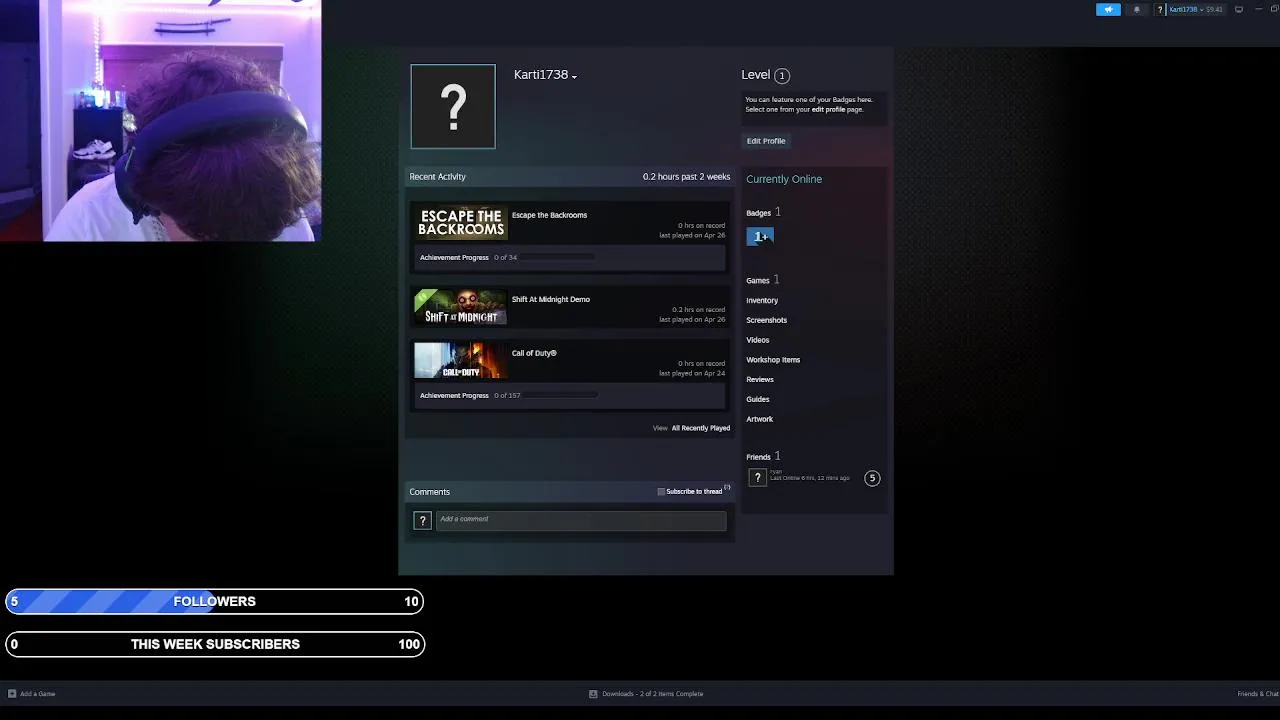Viewport: 1280px width, 720px height.
Task: Click the small account avatar in top bar
Action: click(1160, 9)
